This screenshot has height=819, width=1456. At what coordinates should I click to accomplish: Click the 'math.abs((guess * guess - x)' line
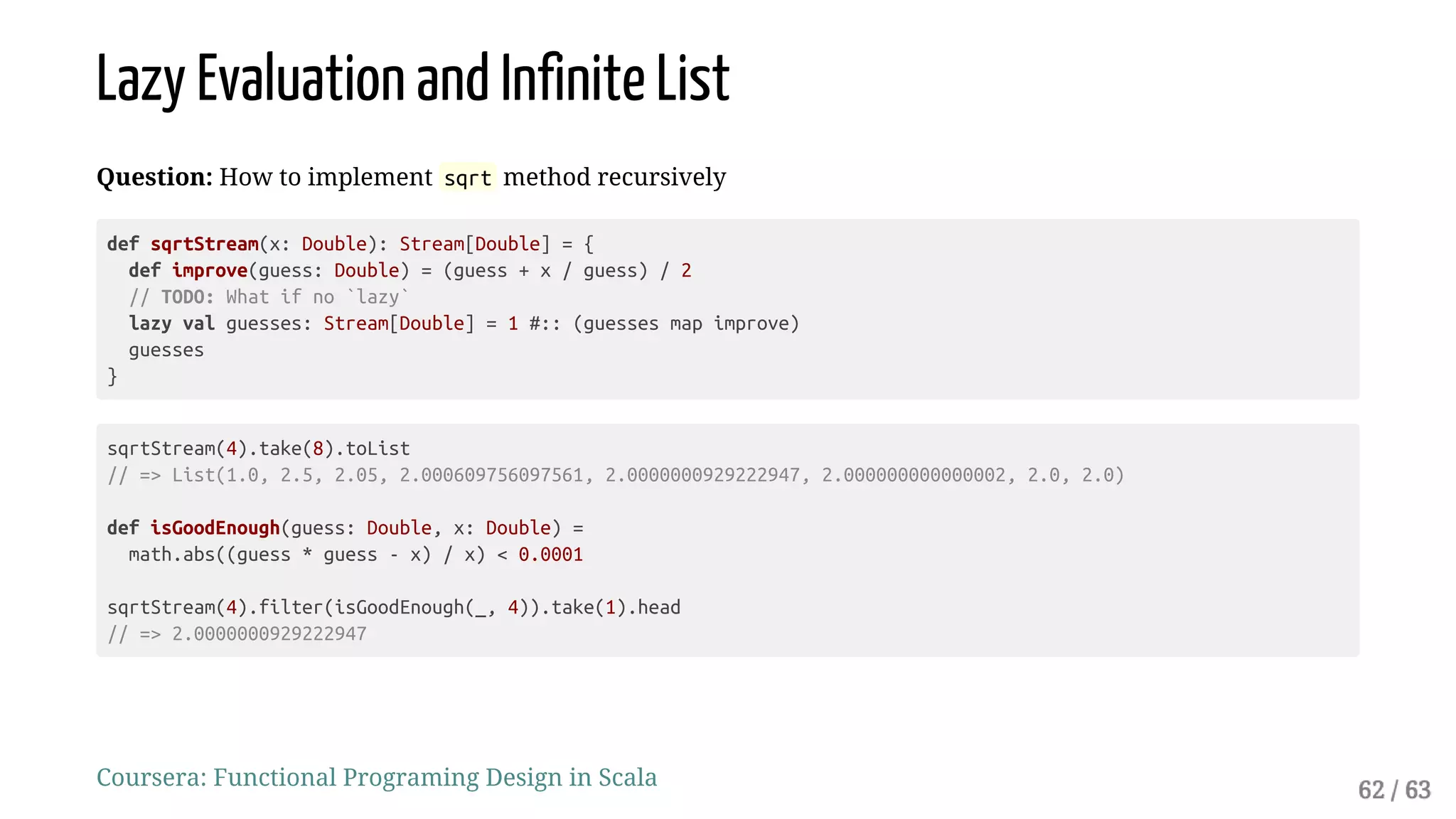click(355, 555)
